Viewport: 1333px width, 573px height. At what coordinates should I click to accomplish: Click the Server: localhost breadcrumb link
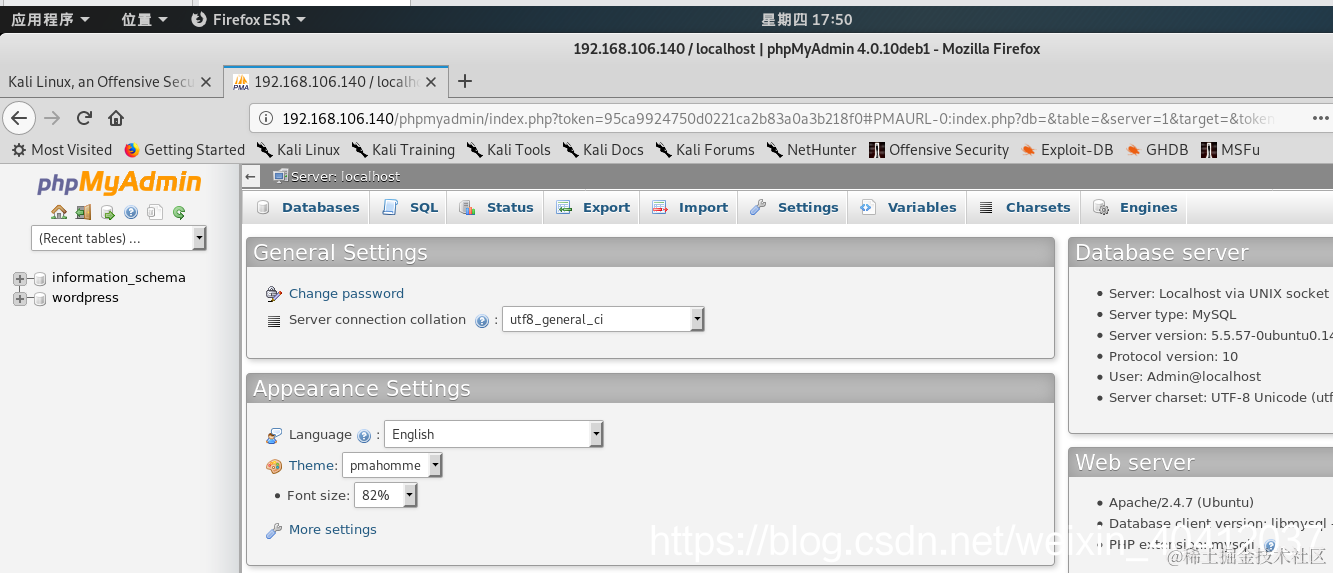345,176
